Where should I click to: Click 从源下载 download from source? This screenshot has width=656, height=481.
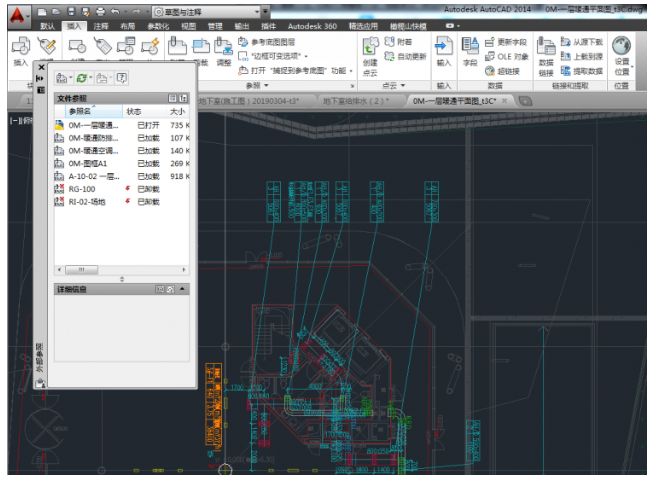[x=582, y=41]
